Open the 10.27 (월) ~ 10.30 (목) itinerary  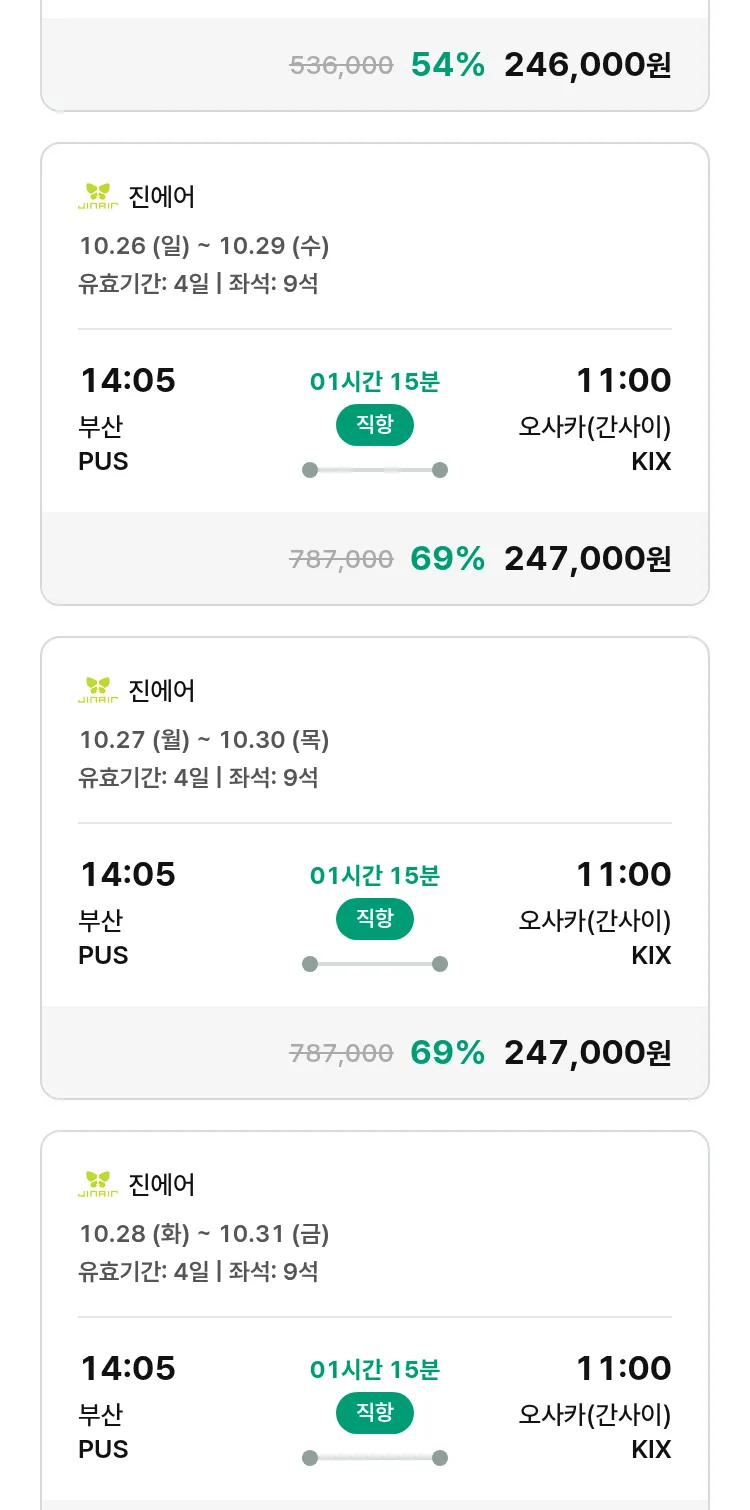[x=204, y=739]
